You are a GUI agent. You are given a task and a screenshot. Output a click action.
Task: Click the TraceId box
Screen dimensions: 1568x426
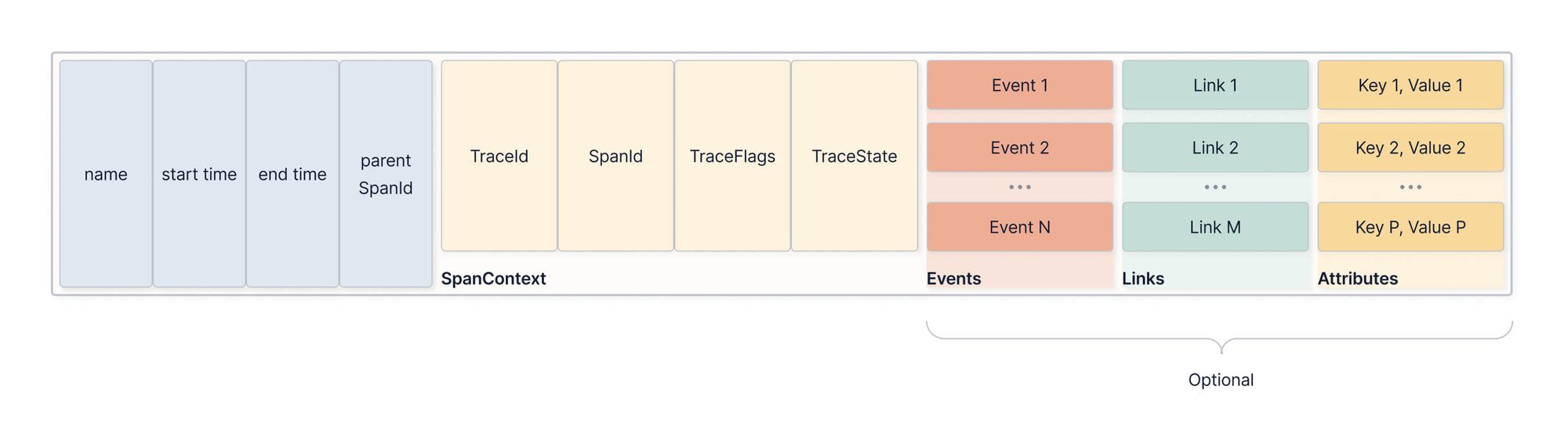pos(499,156)
